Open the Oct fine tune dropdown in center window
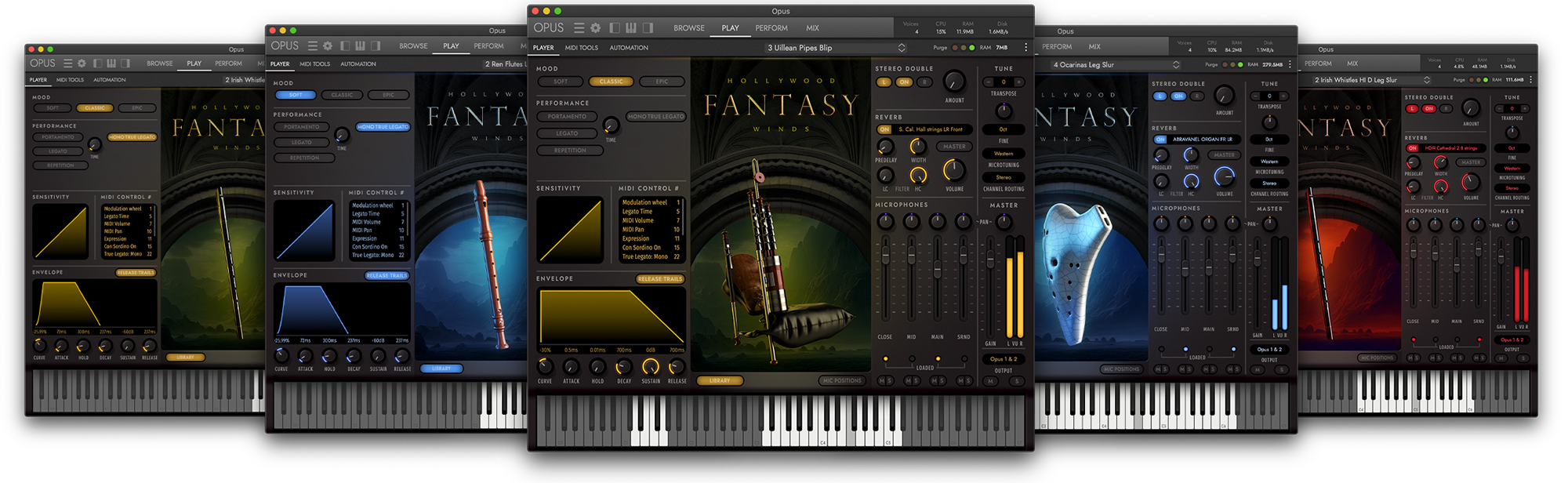Viewport: 1568px width, 483px height. pos(1004,129)
